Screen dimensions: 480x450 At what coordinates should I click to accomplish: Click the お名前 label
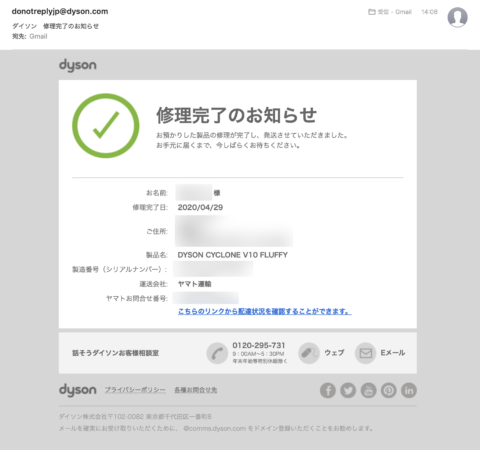click(x=156, y=193)
